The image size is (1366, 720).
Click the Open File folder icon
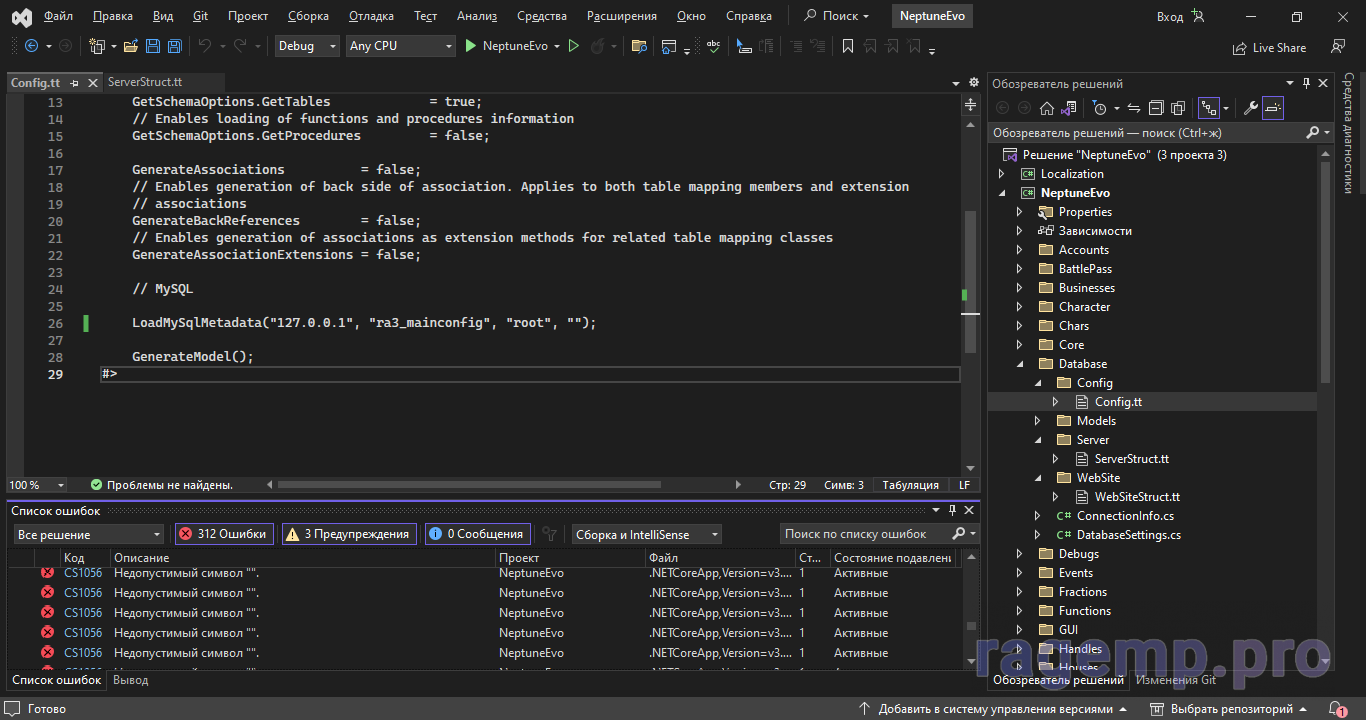pyautogui.click(x=131, y=46)
